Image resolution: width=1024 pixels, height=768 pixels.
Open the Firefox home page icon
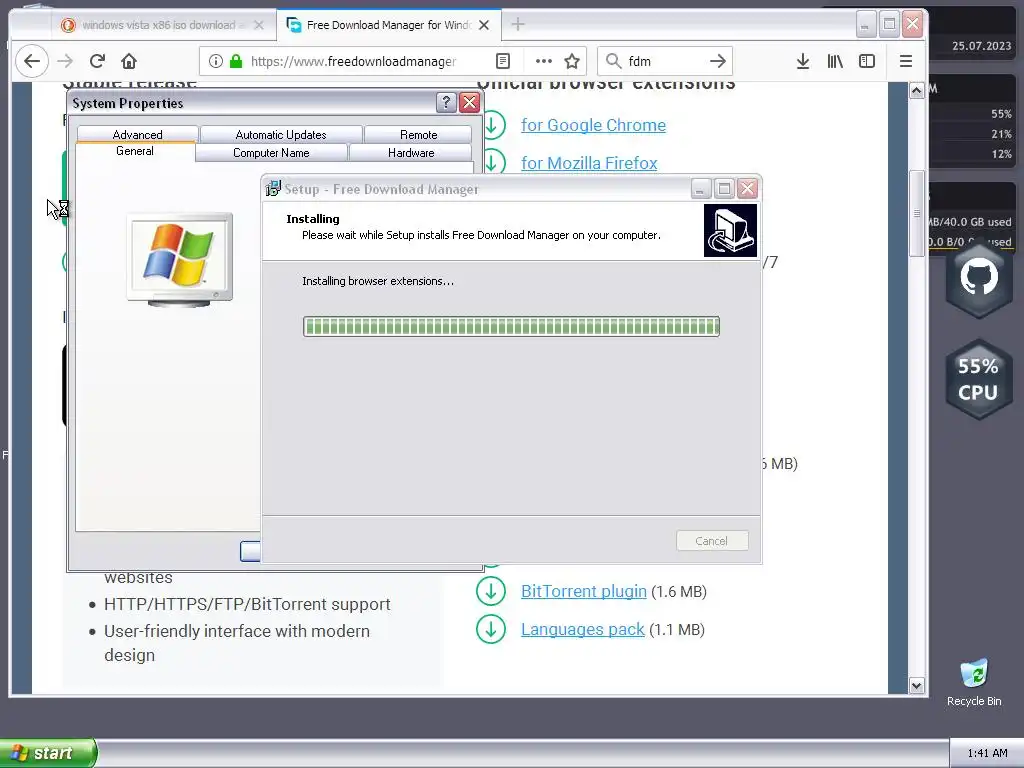point(129,61)
